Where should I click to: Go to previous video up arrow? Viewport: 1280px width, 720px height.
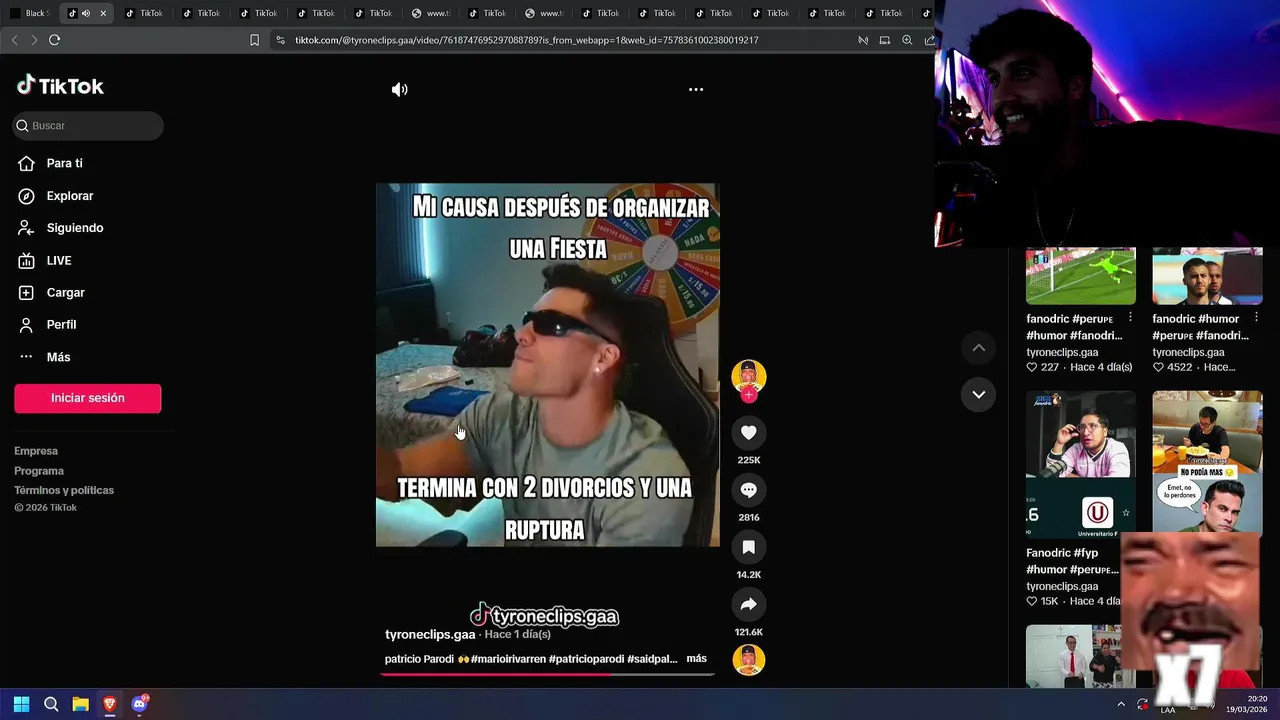pos(978,348)
